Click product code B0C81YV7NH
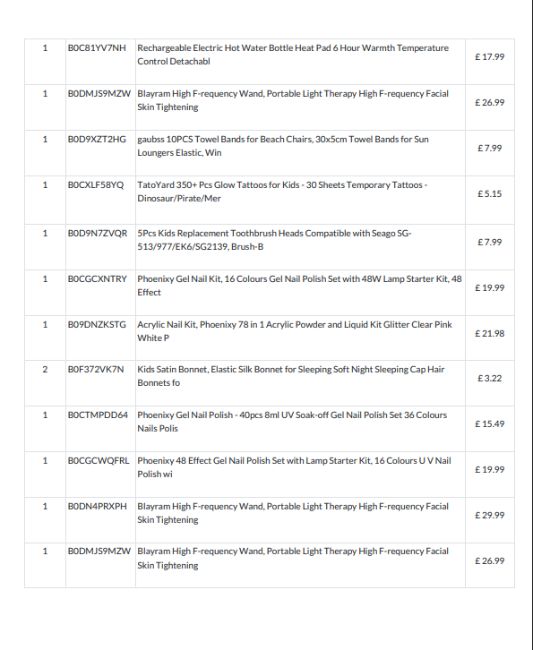Screen dimensions: 533x650 coord(97,48)
